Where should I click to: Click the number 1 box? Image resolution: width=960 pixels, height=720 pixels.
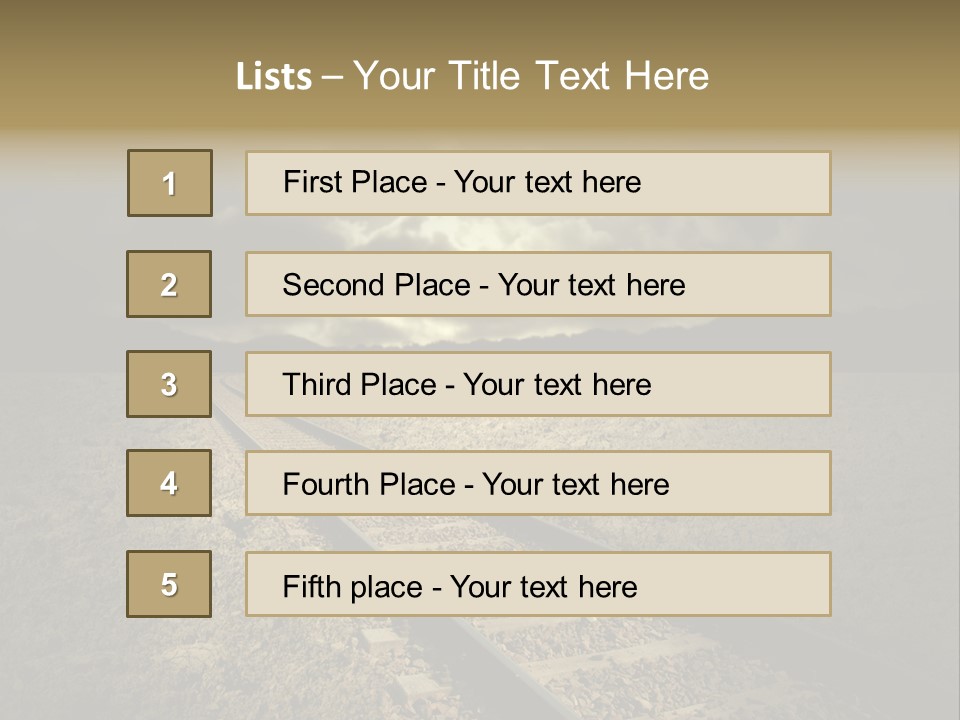point(170,183)
